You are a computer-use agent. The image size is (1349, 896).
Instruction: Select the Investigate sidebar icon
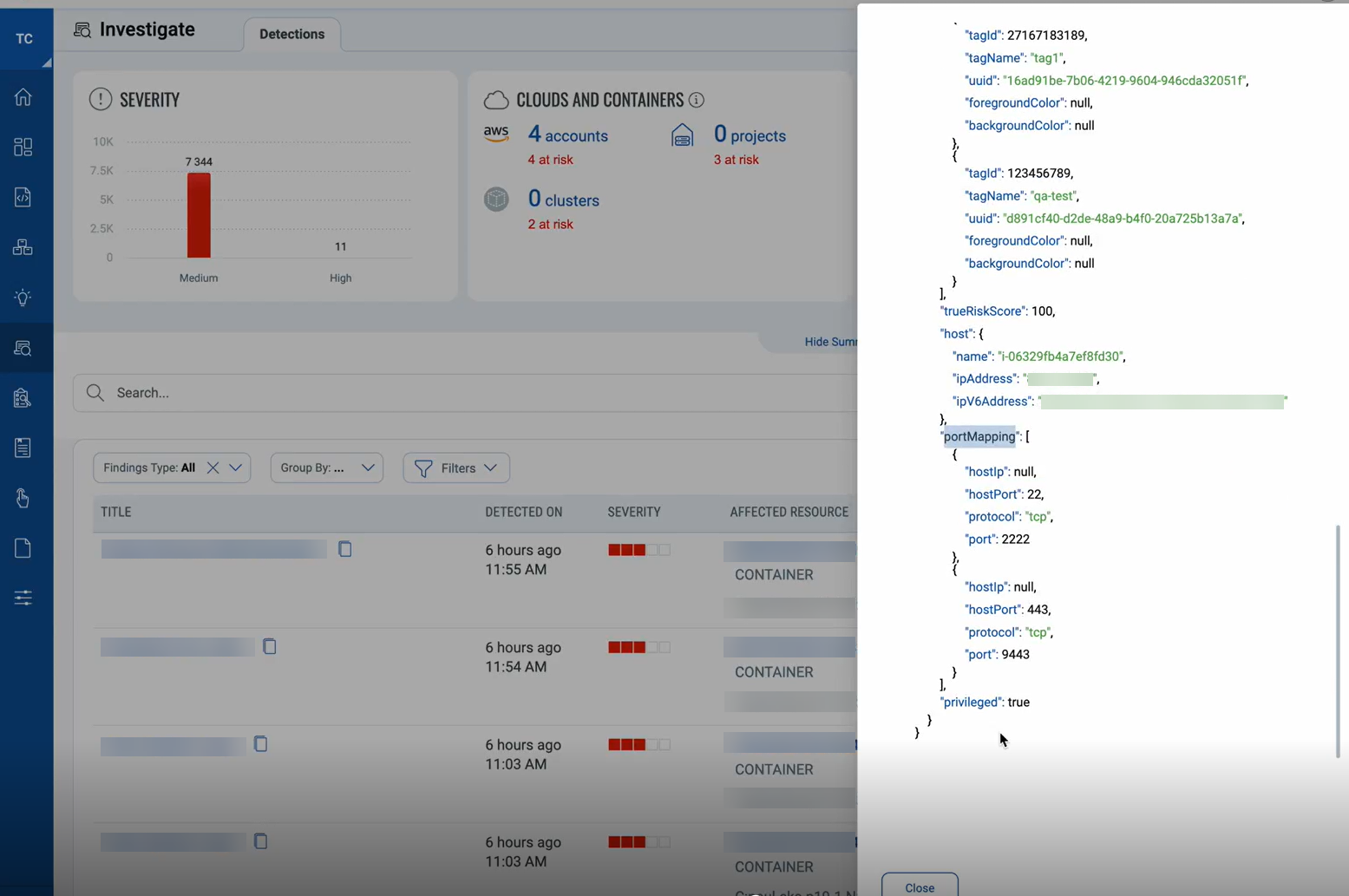pyautogui.click(x=23, y=349)
